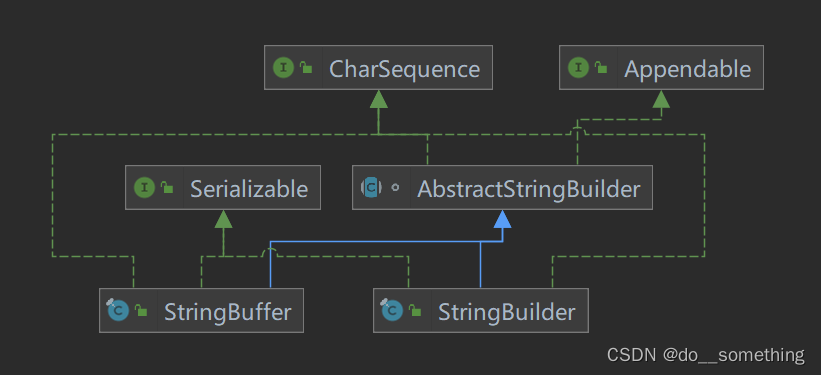The image size is (821, 375).
Task: Select the CharSequence node label
Action: (x=404, y=69)
